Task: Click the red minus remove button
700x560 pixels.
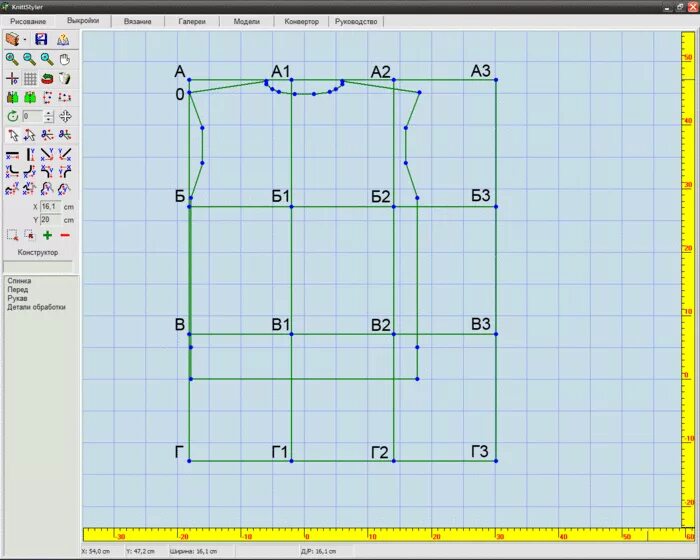Action: pyautogui.click(x=65, y=235)
